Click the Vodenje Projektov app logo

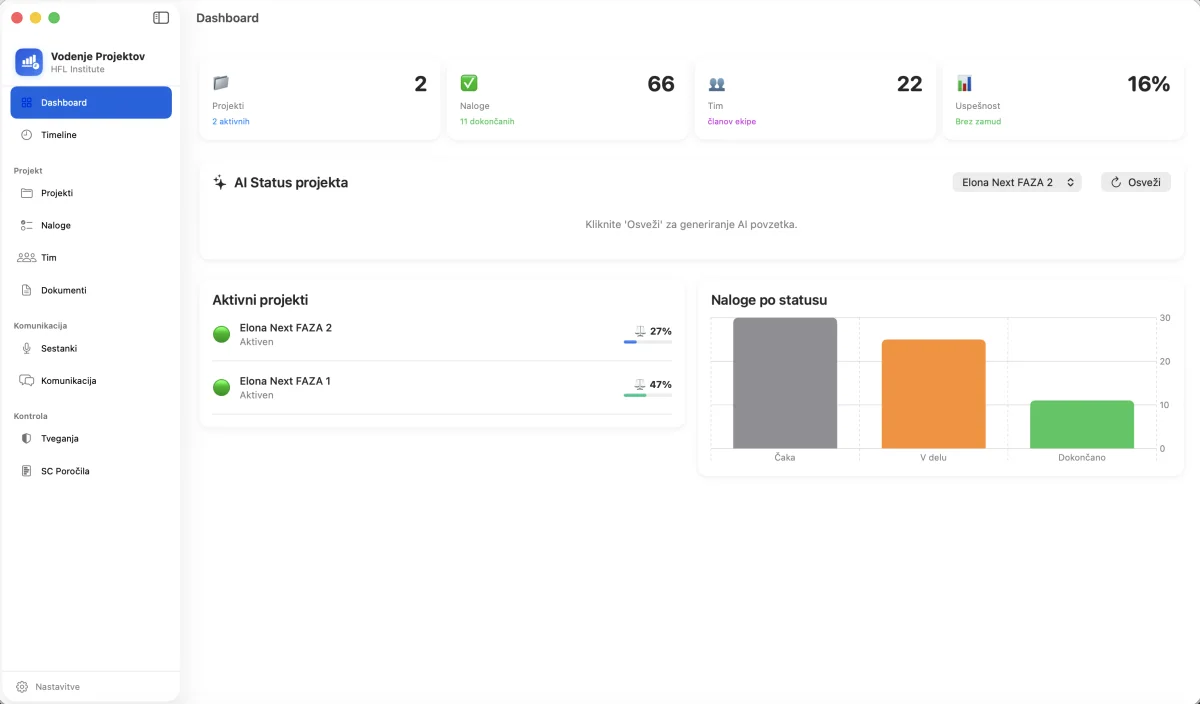(x=28, y=62)
